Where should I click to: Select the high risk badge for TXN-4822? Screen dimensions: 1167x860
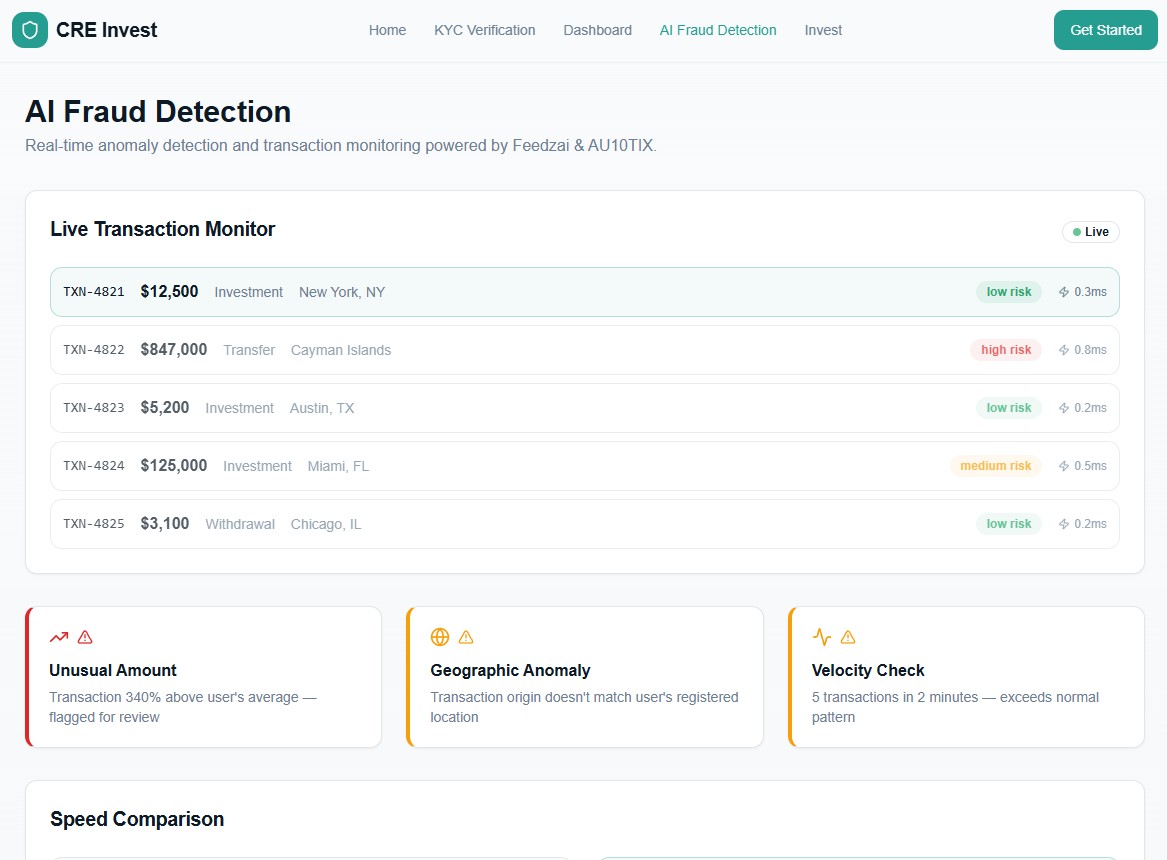tap(1005, 350)
